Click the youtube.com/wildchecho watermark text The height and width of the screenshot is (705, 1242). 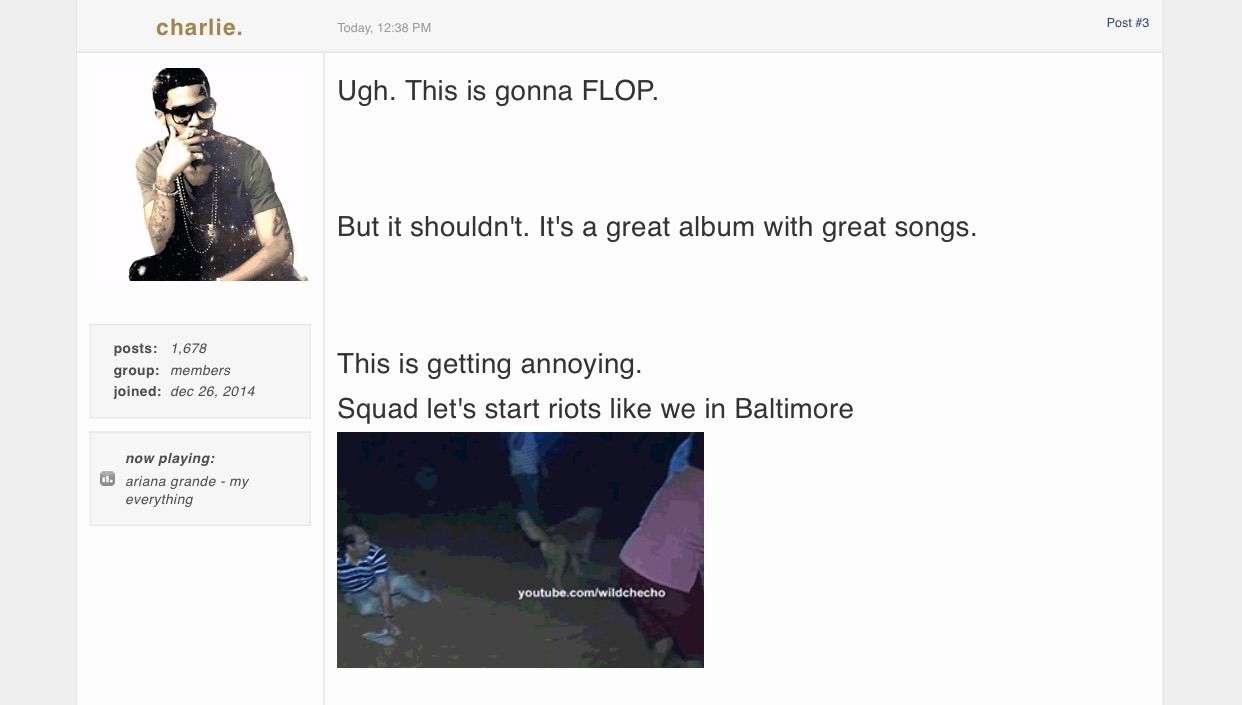click(x=591, y=593)
